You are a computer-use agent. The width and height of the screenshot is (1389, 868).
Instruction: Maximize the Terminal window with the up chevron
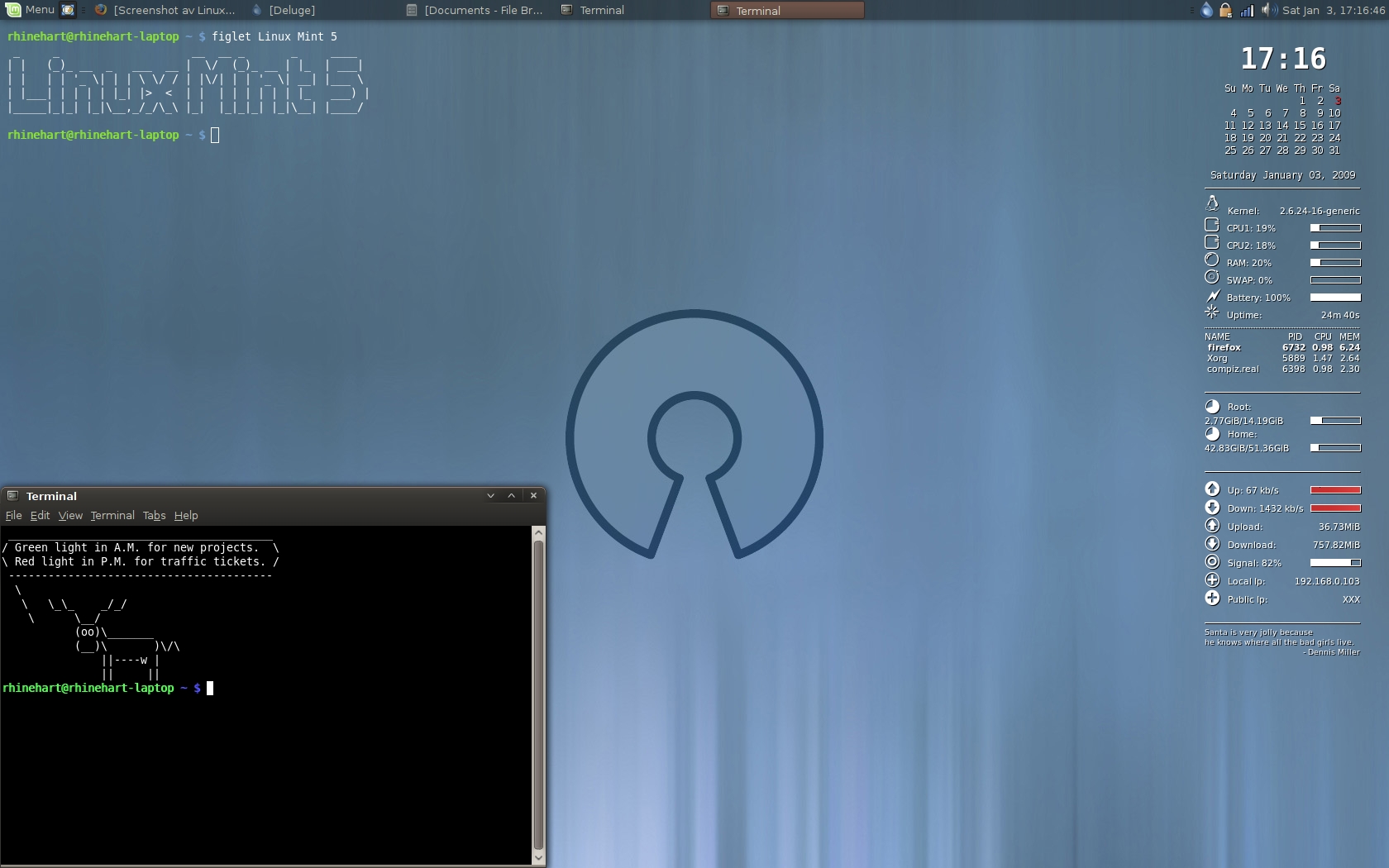512,496
